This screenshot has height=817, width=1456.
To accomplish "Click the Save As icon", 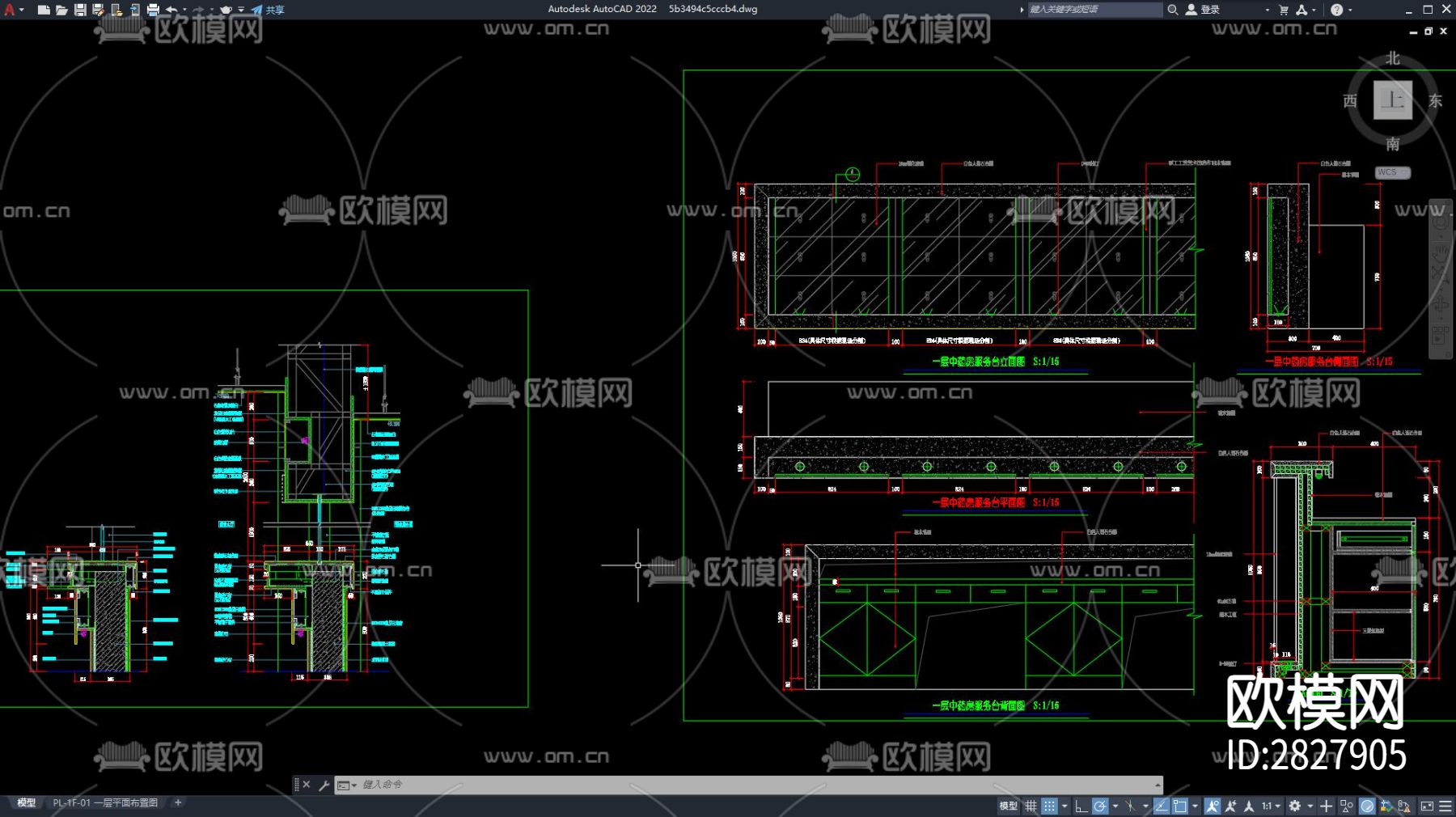I will click(x=98, y=10).
